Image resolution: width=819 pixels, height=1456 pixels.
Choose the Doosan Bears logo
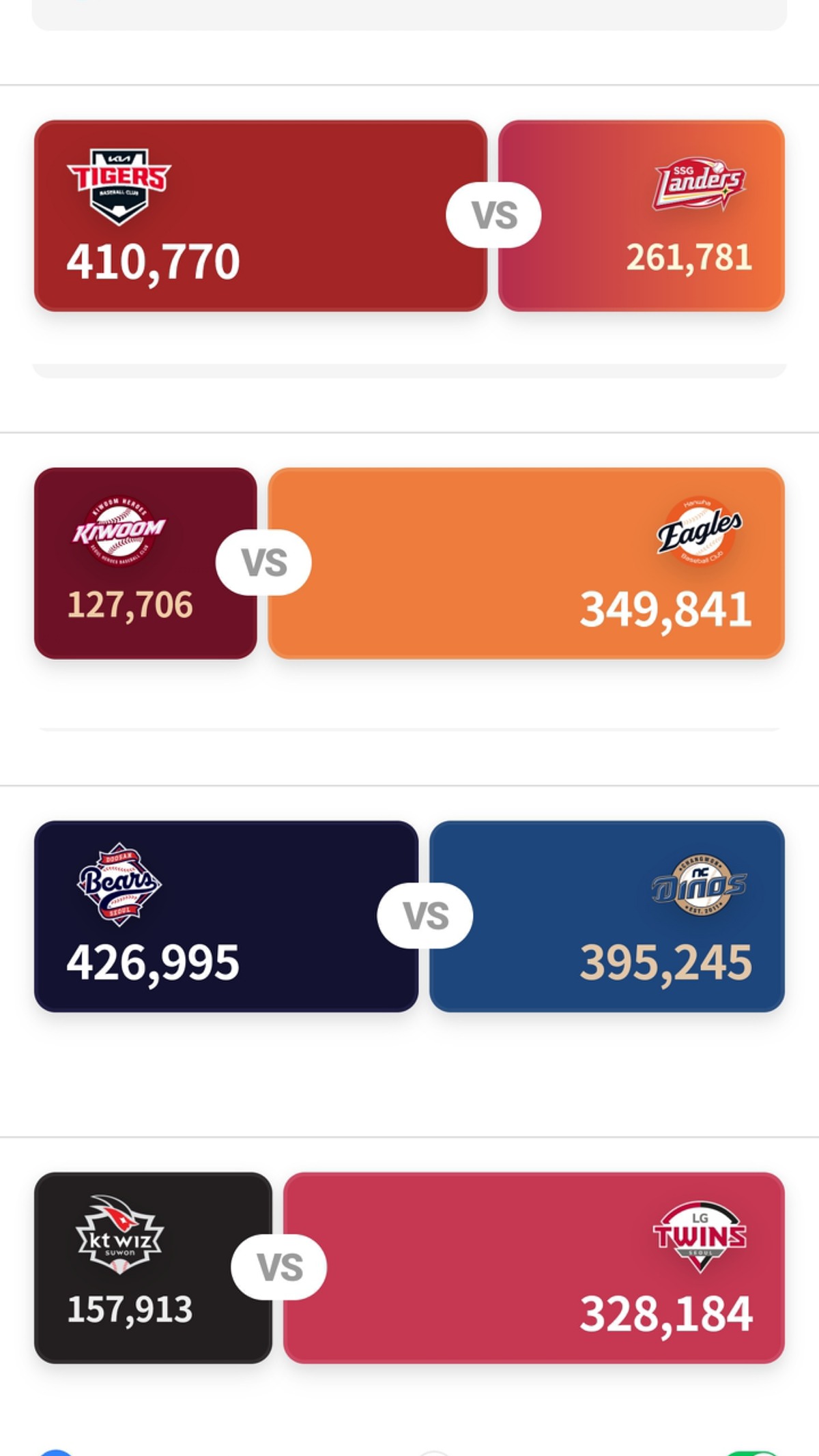pos(119,884)
